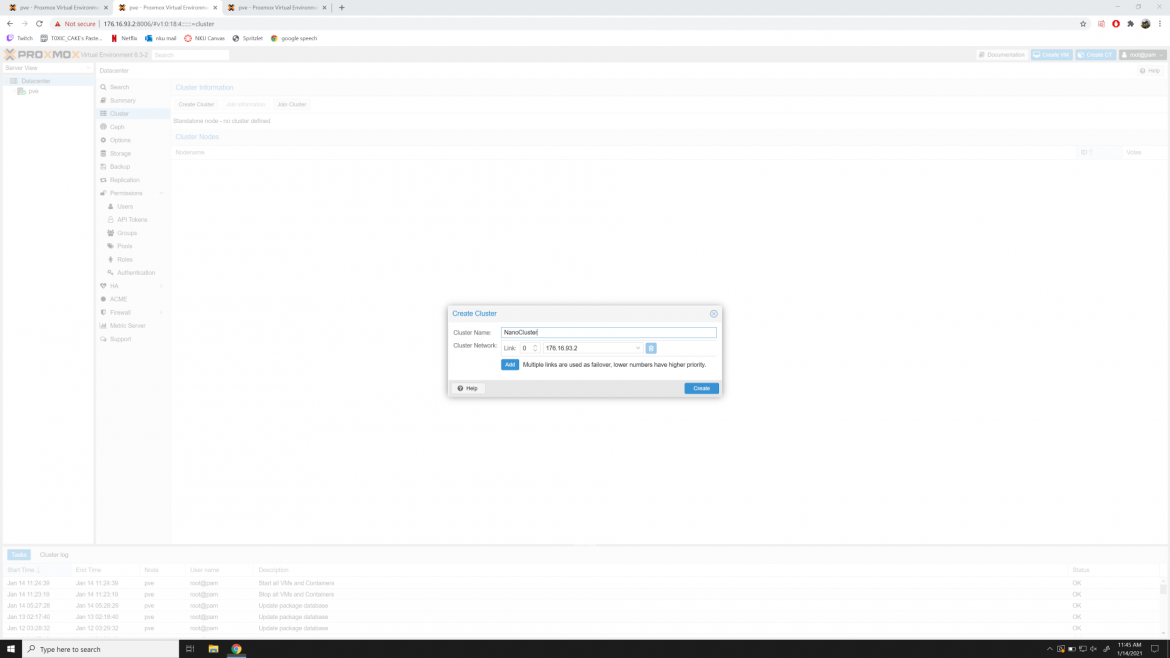
Task: Open a new browser tab
Action: pyautogui.click(x=342, y=7)
